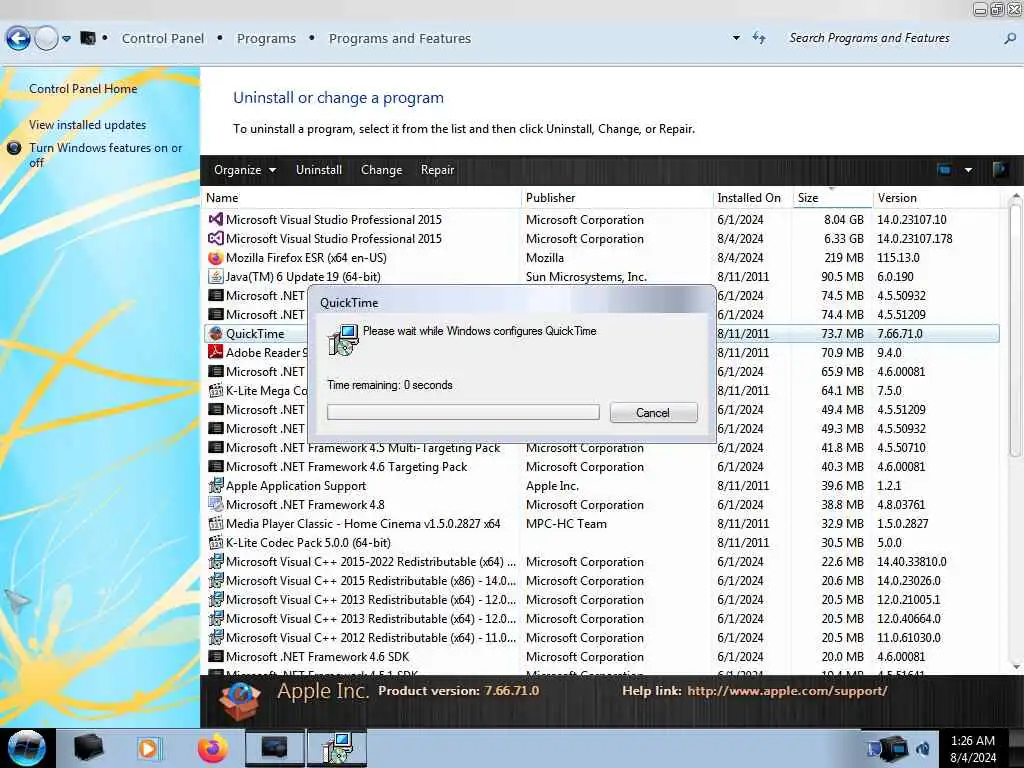Launch Firefox from the taskbar
Viewport: 1024px width, 768px height.
tap(213, 748)
